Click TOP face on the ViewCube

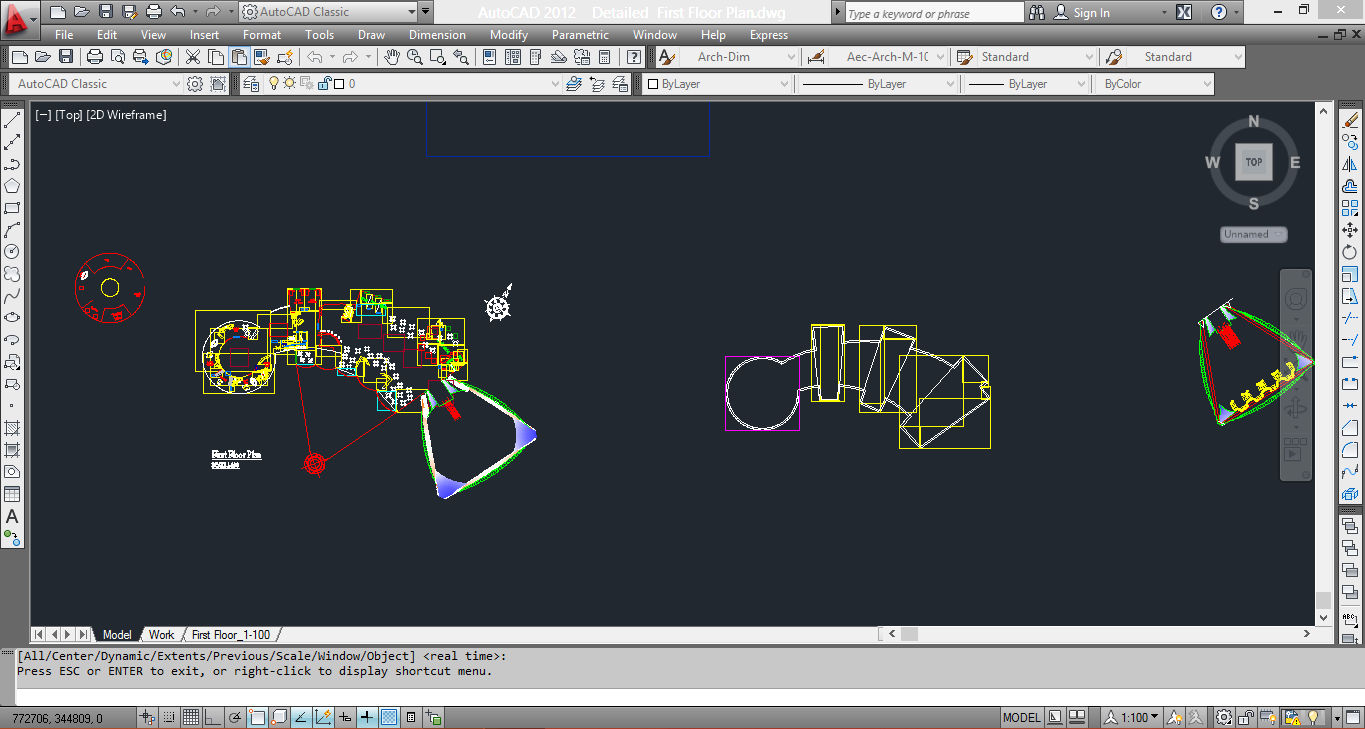[x=1253, y=162]
